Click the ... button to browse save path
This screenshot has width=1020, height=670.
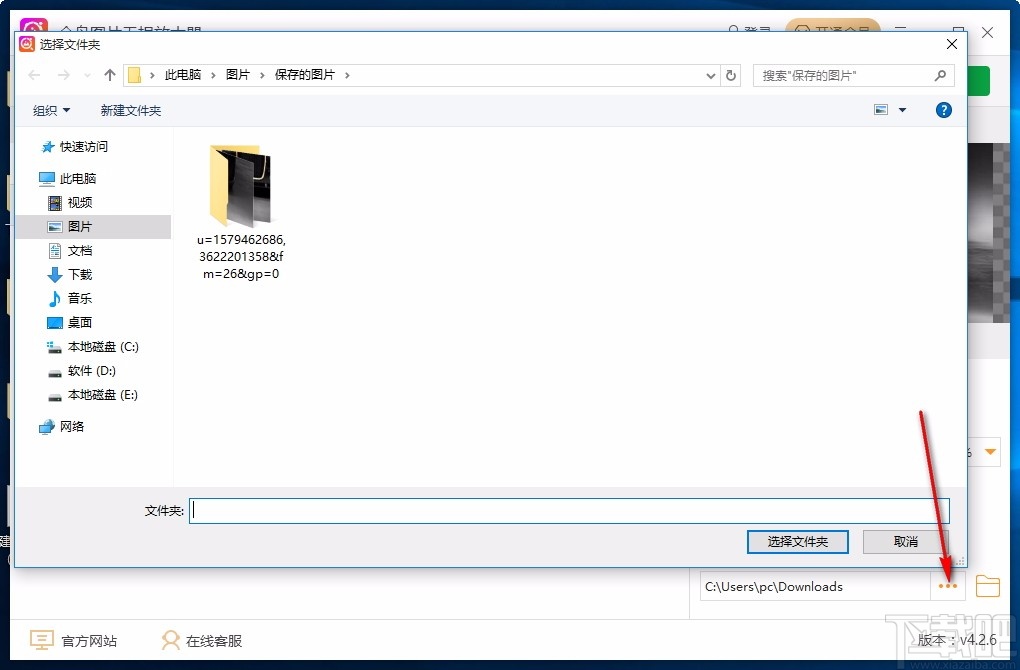[x=947, y=586]
